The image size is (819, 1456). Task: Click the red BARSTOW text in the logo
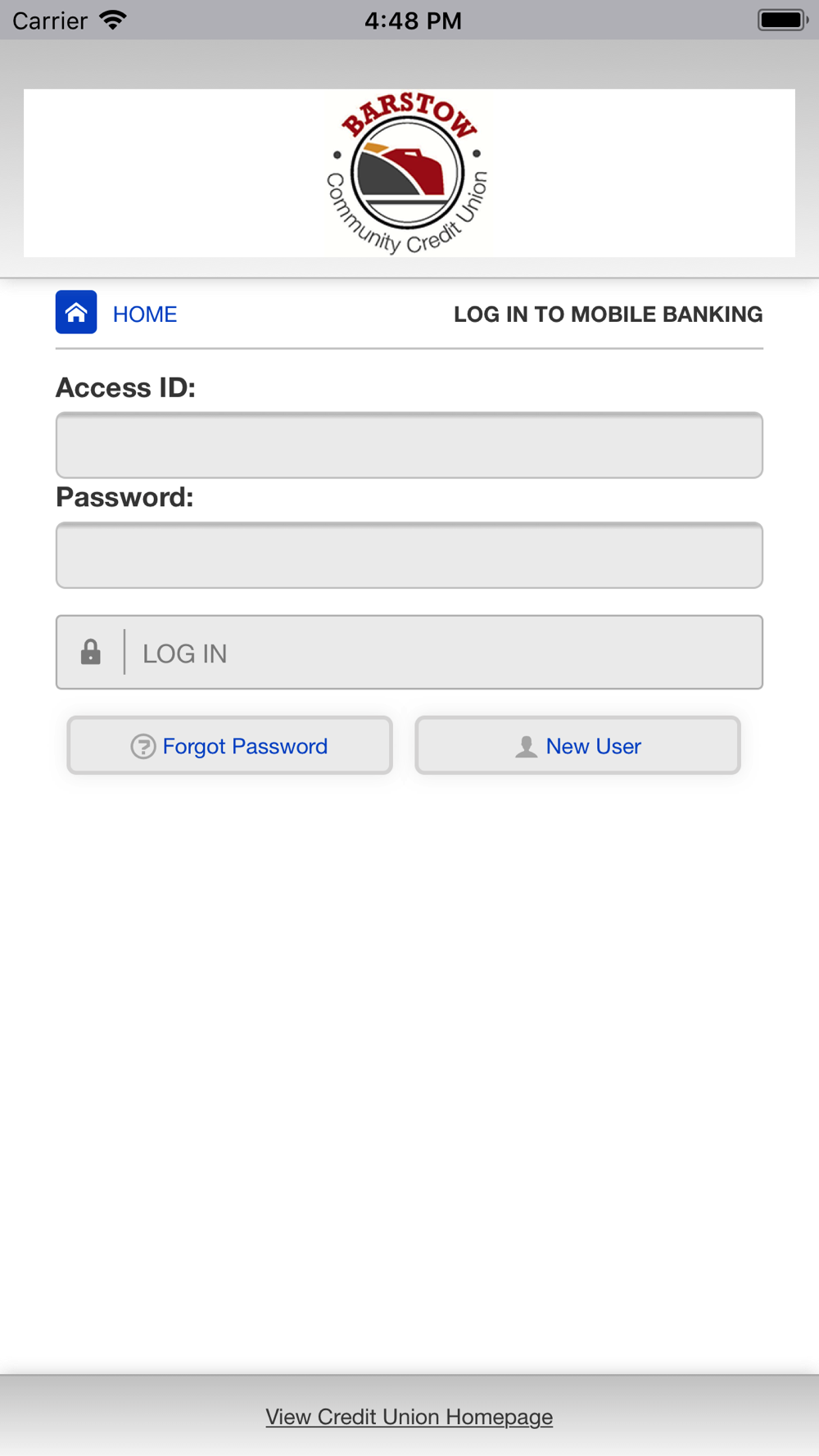[409, 113]
